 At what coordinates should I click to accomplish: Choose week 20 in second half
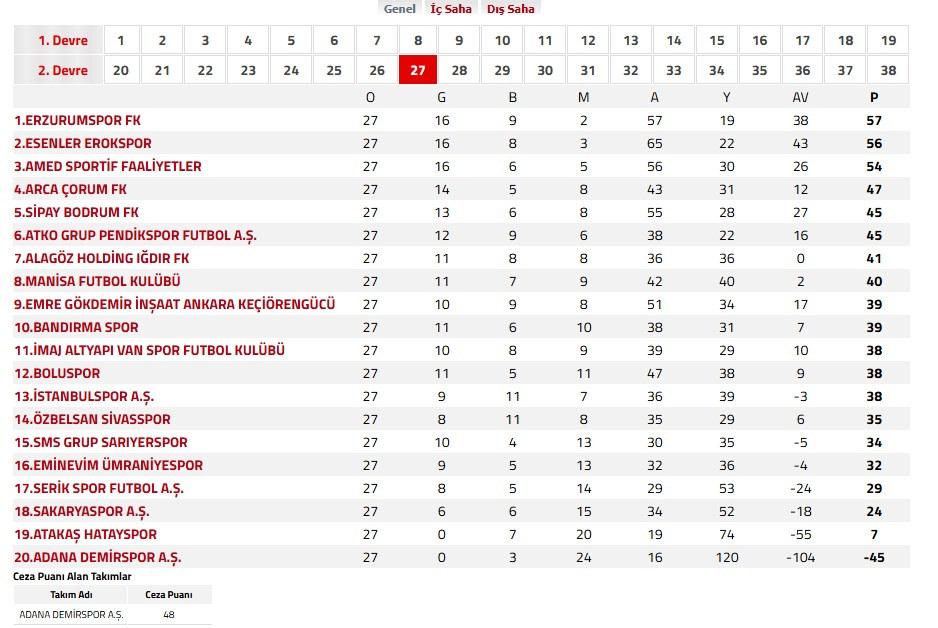pyautogui.click(x=121, y=71)
